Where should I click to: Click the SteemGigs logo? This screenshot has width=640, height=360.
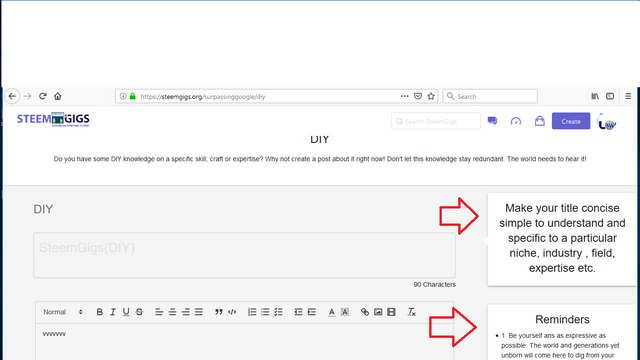coord(53,120)
